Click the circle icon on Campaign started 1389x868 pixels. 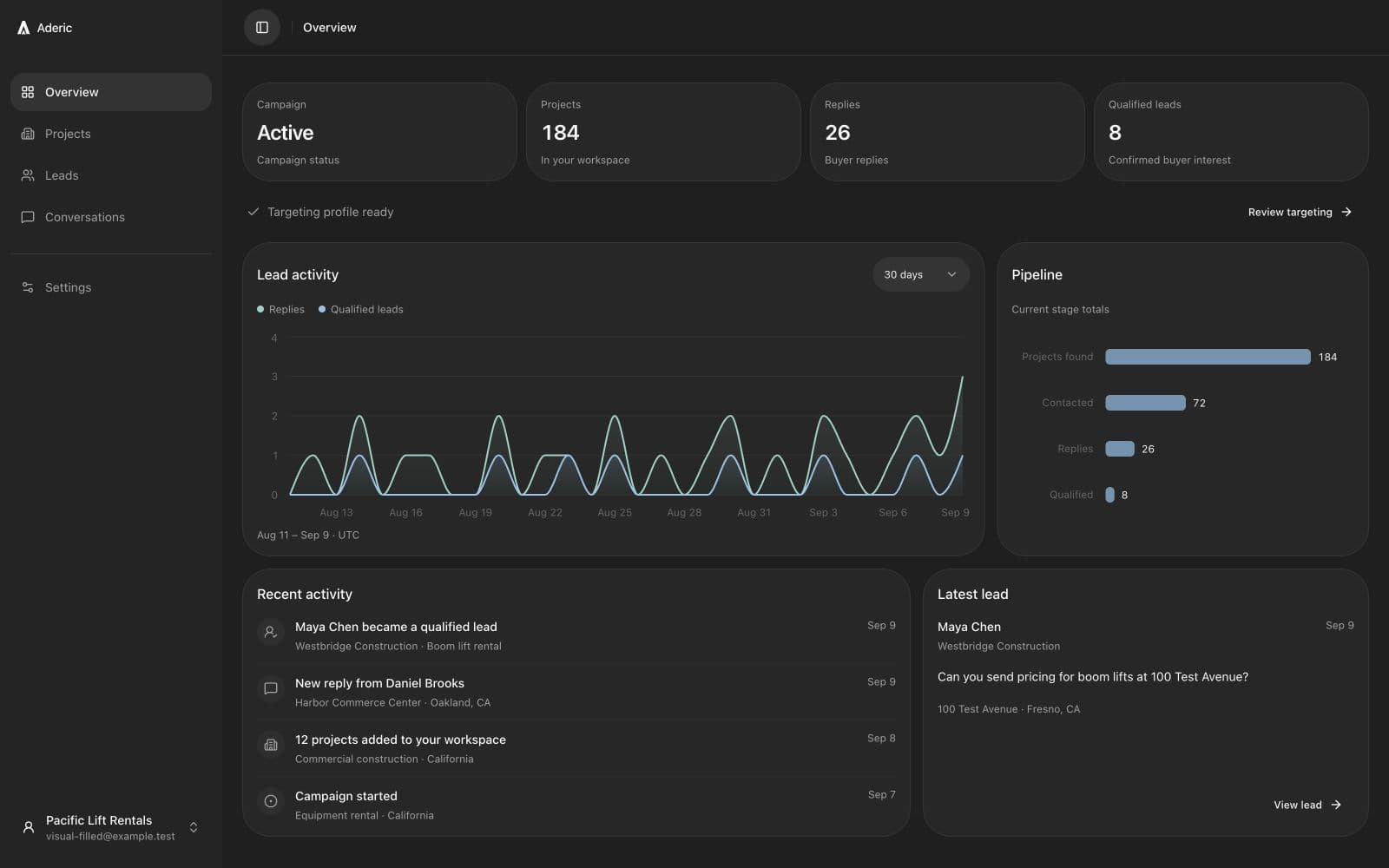[x=271, y=801]
